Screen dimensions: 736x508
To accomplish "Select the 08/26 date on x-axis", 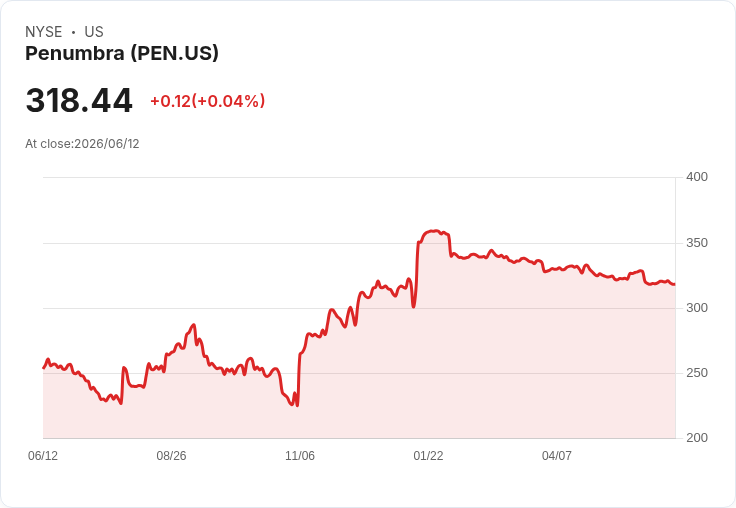I will pos(171,455).
